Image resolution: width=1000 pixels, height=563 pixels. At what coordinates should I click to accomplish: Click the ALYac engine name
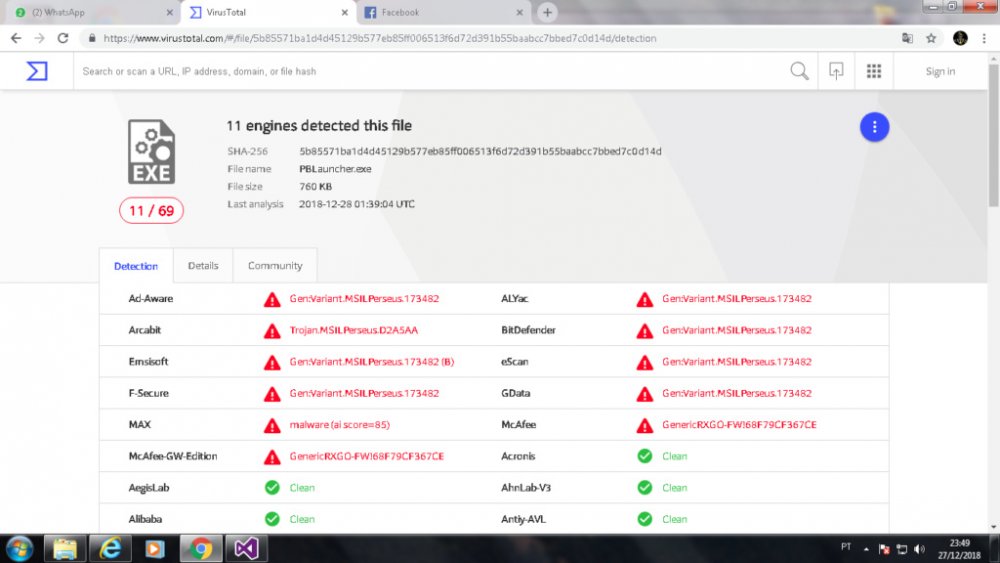514,298
